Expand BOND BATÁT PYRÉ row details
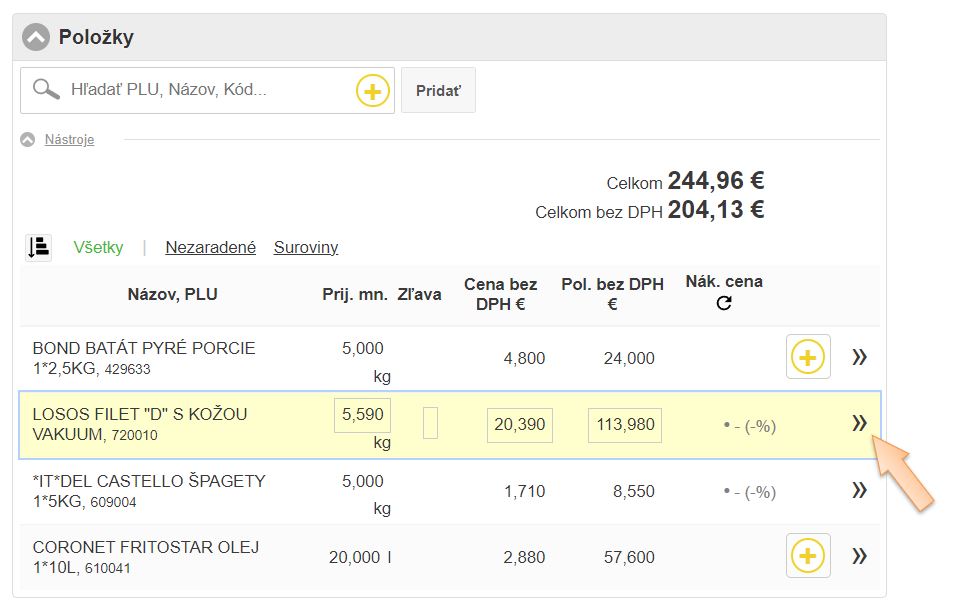967x616 pixels. [x=859, y=357]
